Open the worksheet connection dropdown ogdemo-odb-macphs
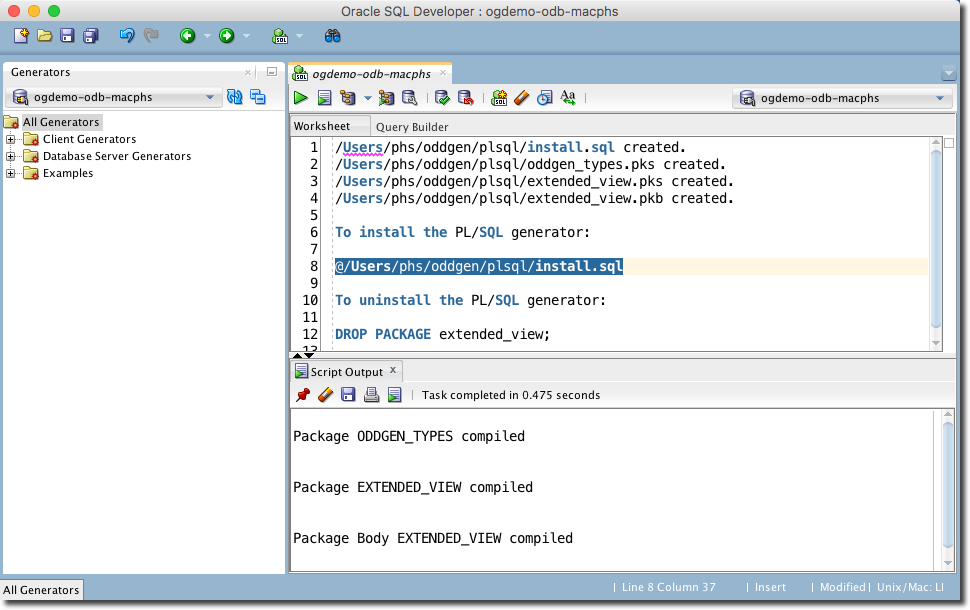 point(842,98)
